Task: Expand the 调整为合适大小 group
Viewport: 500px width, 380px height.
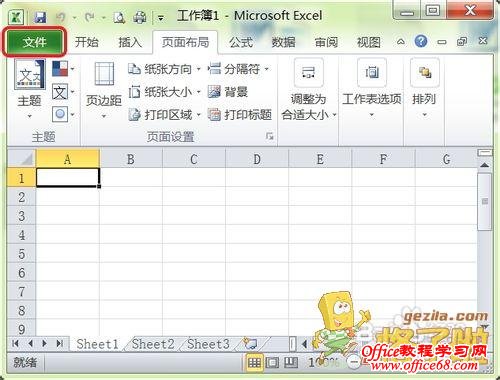Action: pos(308,90)
